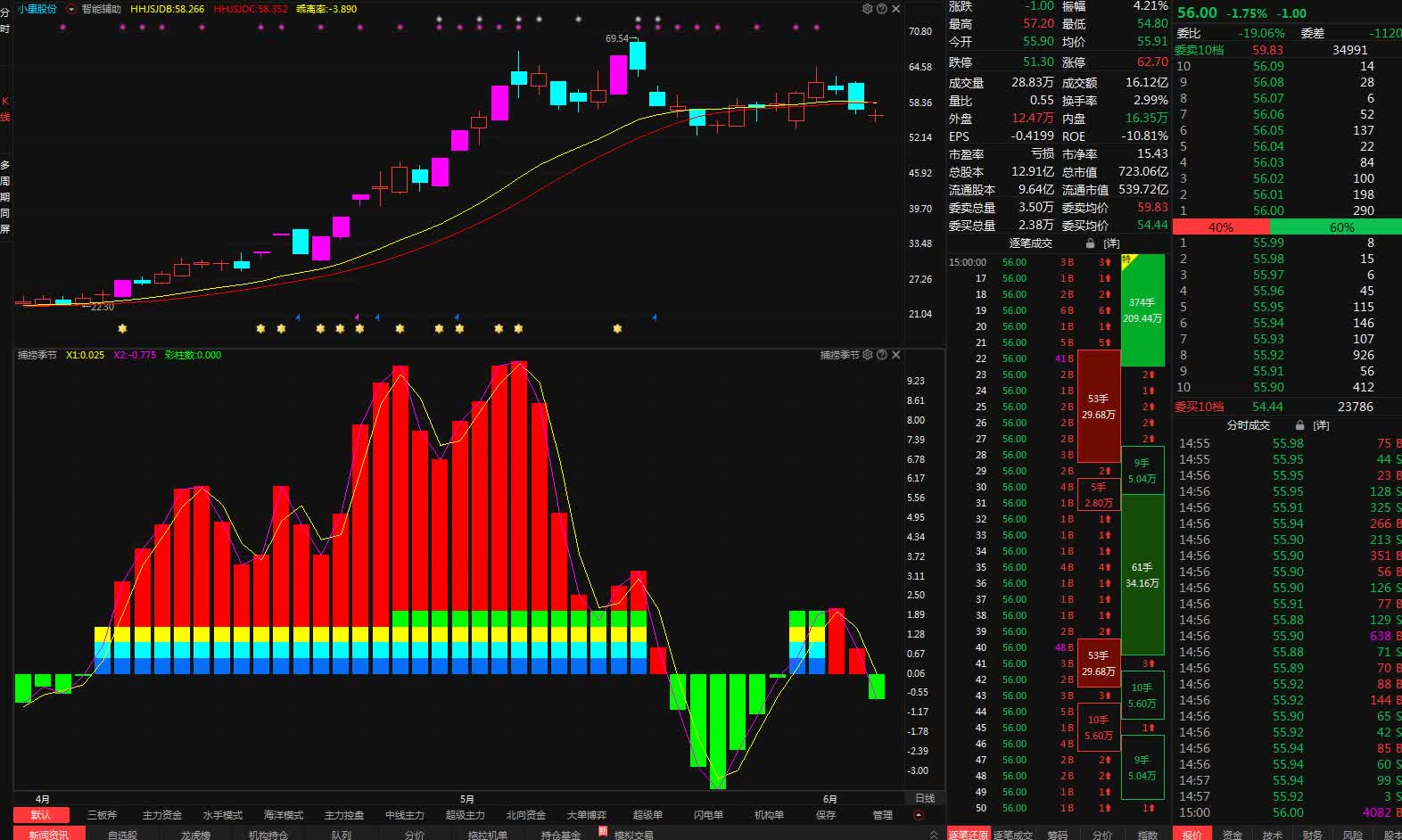Expand red circle arrow after 管理
The height and width of the screenshot is (840, 1402).
[x=919, y=815]
